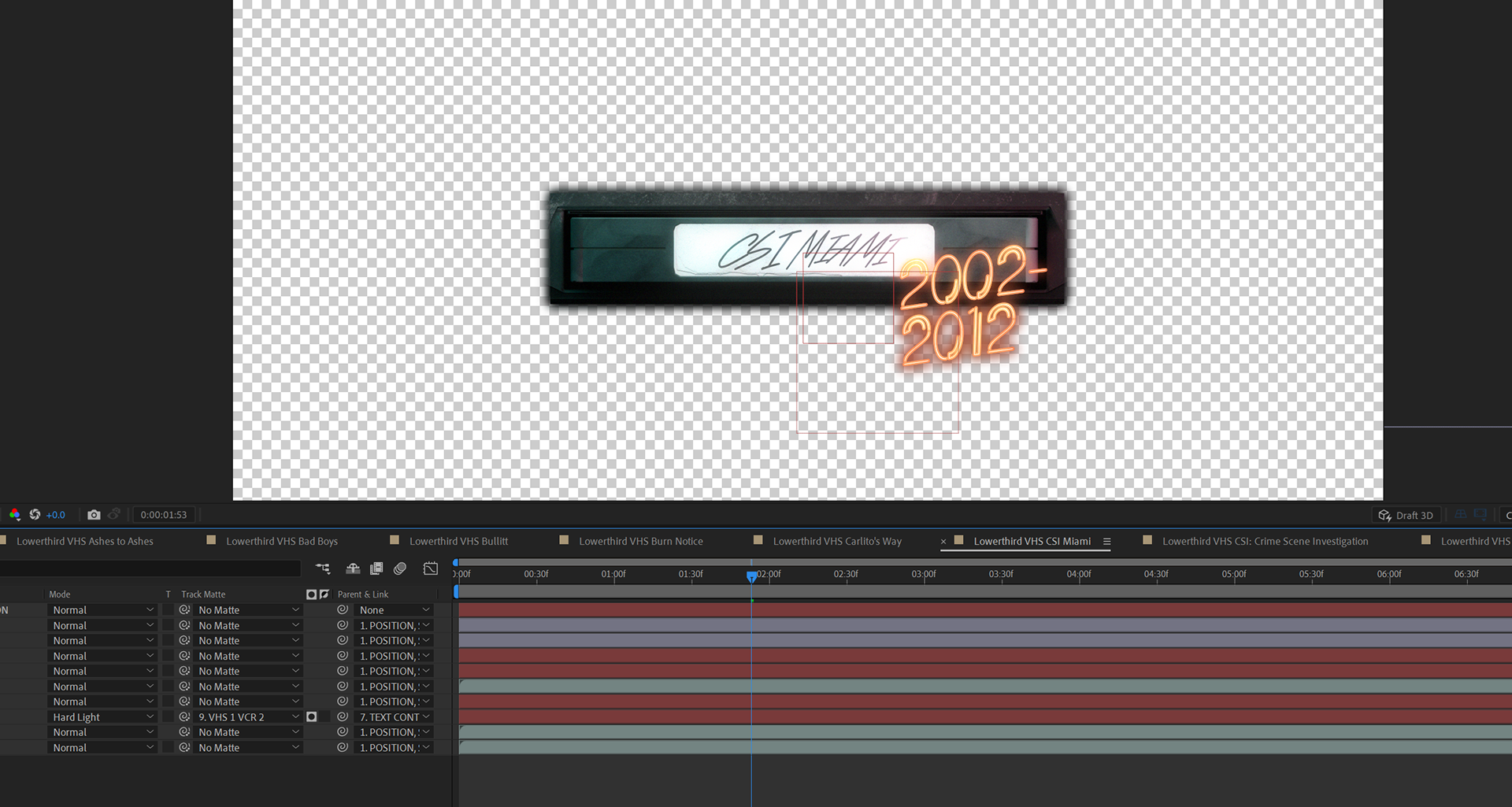The width and height of the screenshot is (1512, 807).
Task: Click the extended viewer icon right of Draft 3D
Action: pos(1480,515)
